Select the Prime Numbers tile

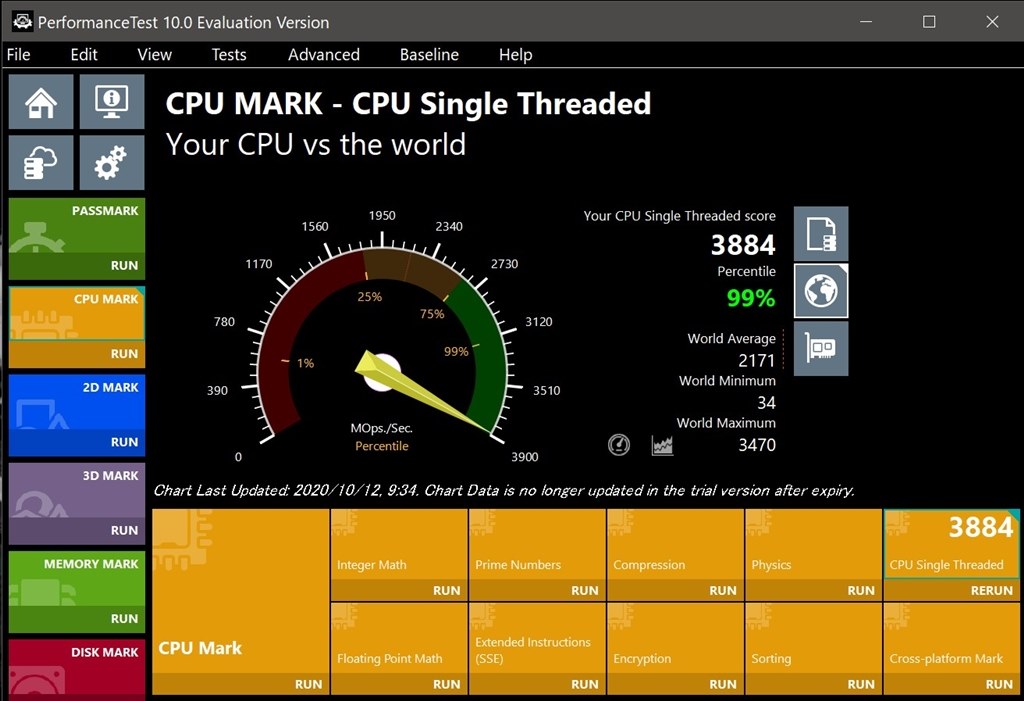[537, 544]
